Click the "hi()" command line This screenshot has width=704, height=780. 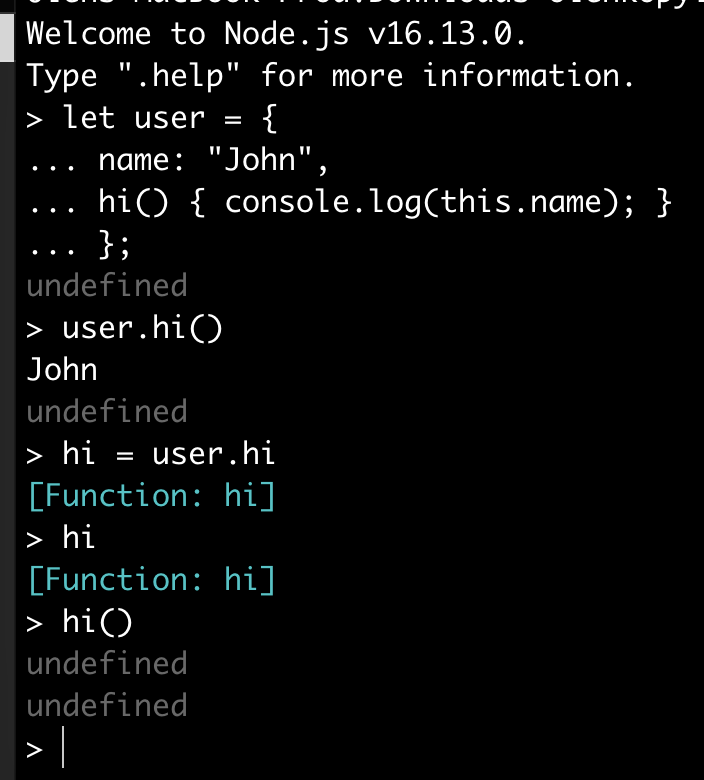pos(80,623)
